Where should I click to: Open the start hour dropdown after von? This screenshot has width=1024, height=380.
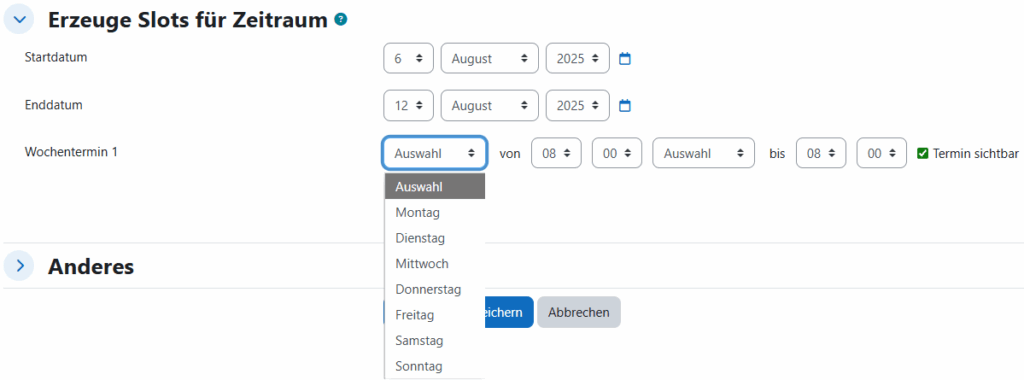tap(556, 153)
